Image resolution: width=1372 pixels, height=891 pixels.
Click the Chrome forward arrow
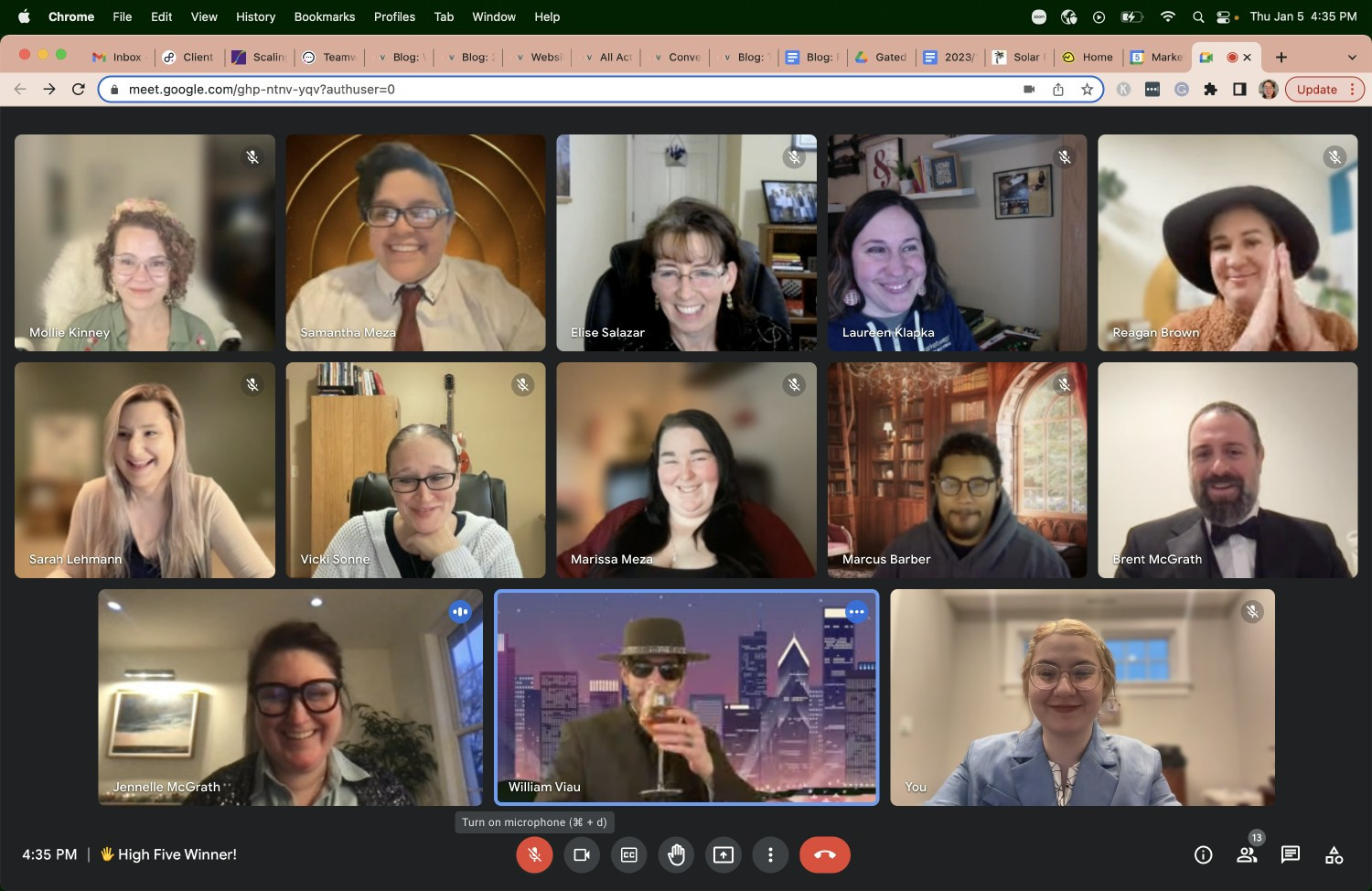pos(49,89)
